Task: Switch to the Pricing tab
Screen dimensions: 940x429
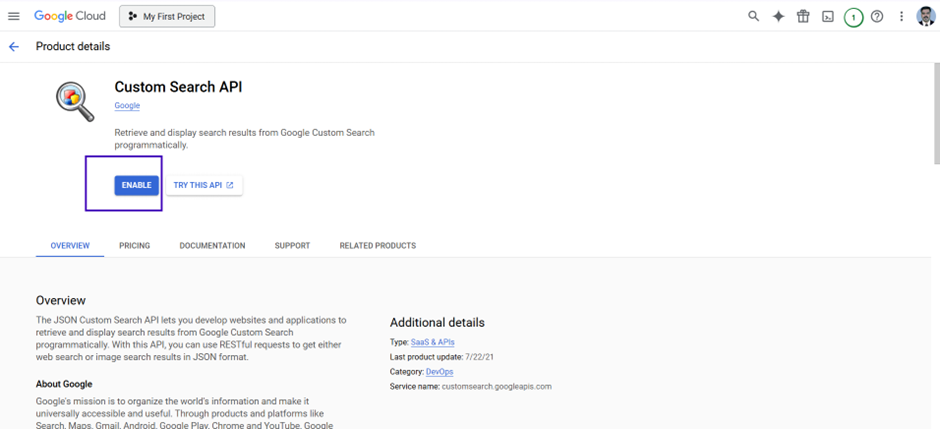Action: pyautogui.click(x=134, y=246)
